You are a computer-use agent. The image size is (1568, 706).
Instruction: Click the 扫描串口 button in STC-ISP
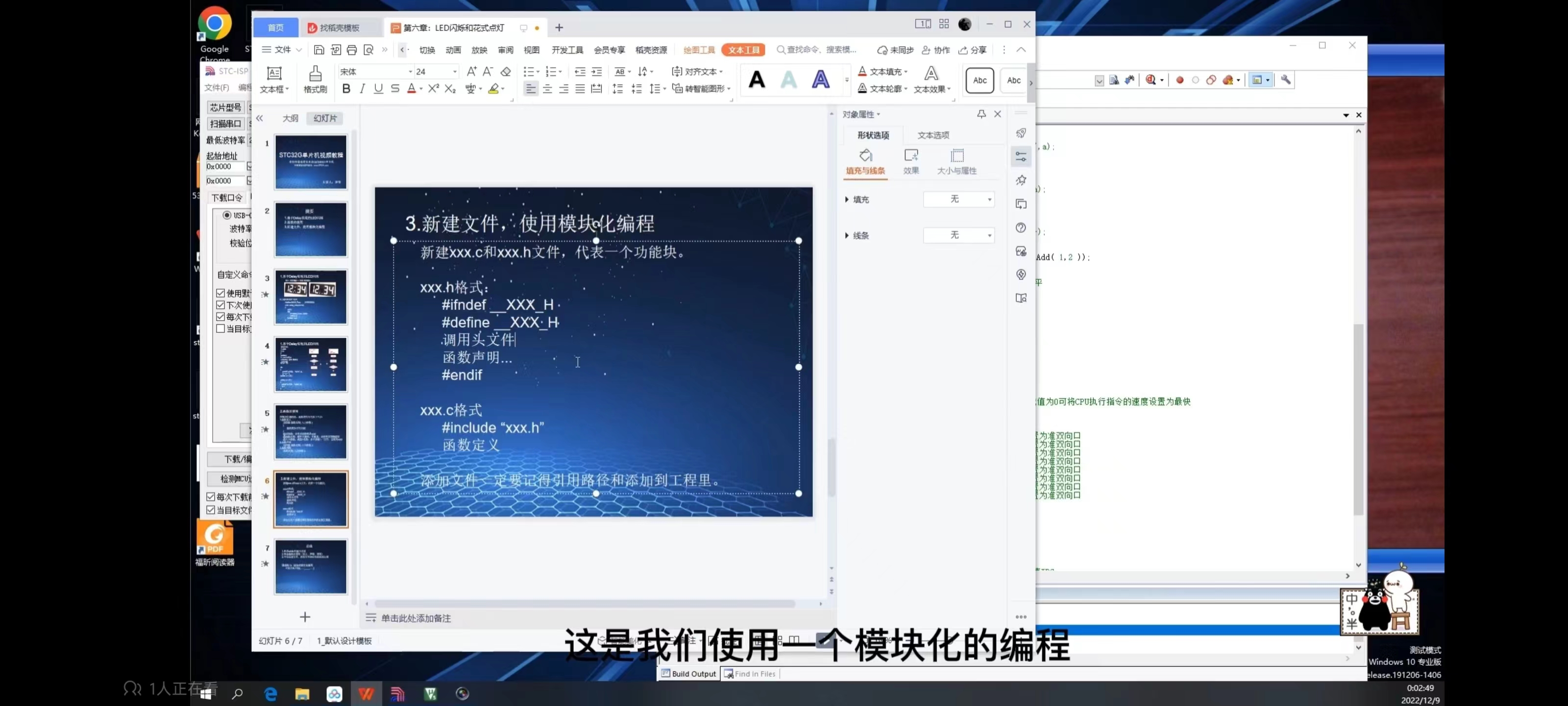[x=225, y=124]
